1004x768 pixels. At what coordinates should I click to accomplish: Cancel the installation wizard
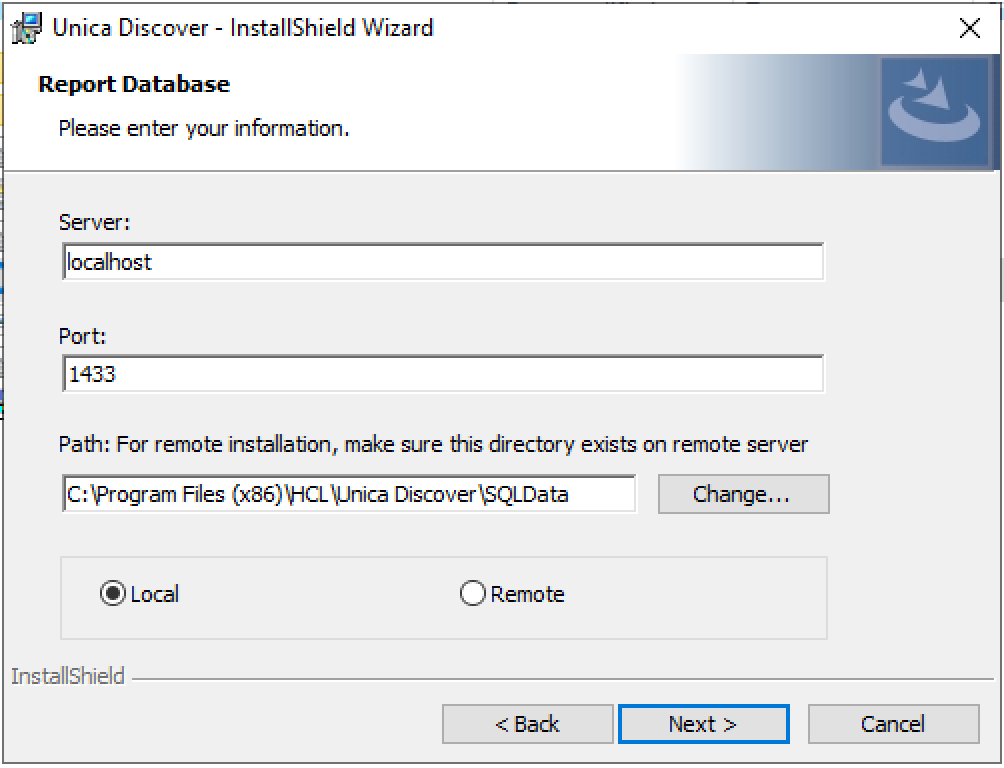893,724
